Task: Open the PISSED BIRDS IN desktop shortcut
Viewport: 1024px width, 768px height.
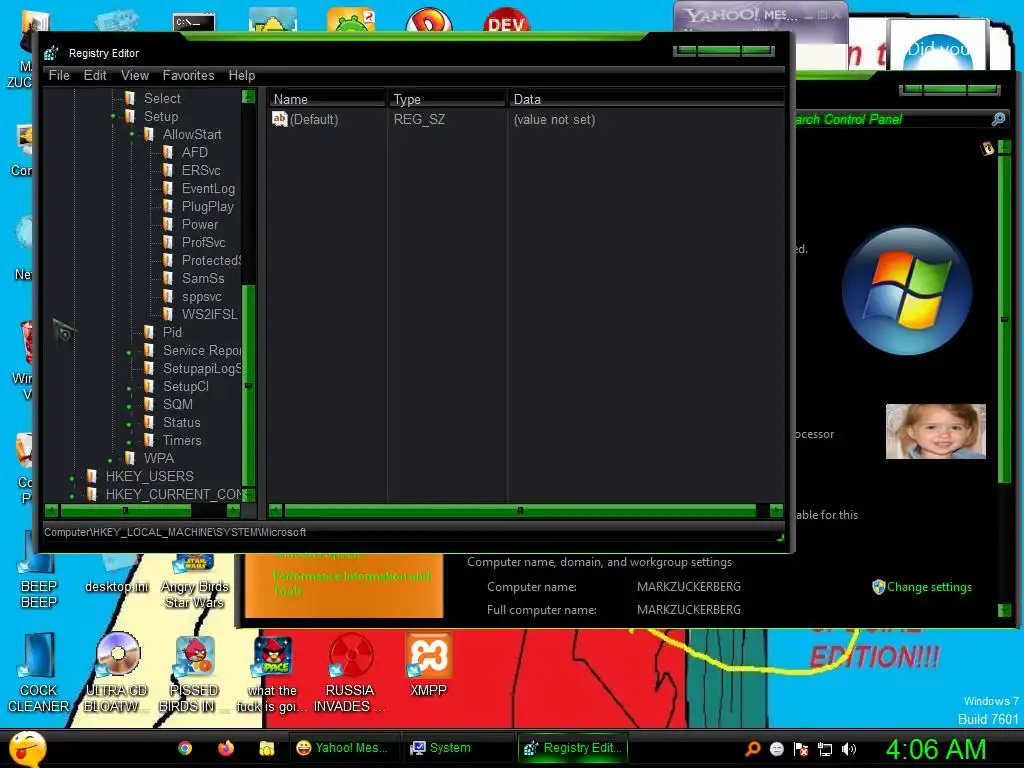Action: [x=193, y=673]
